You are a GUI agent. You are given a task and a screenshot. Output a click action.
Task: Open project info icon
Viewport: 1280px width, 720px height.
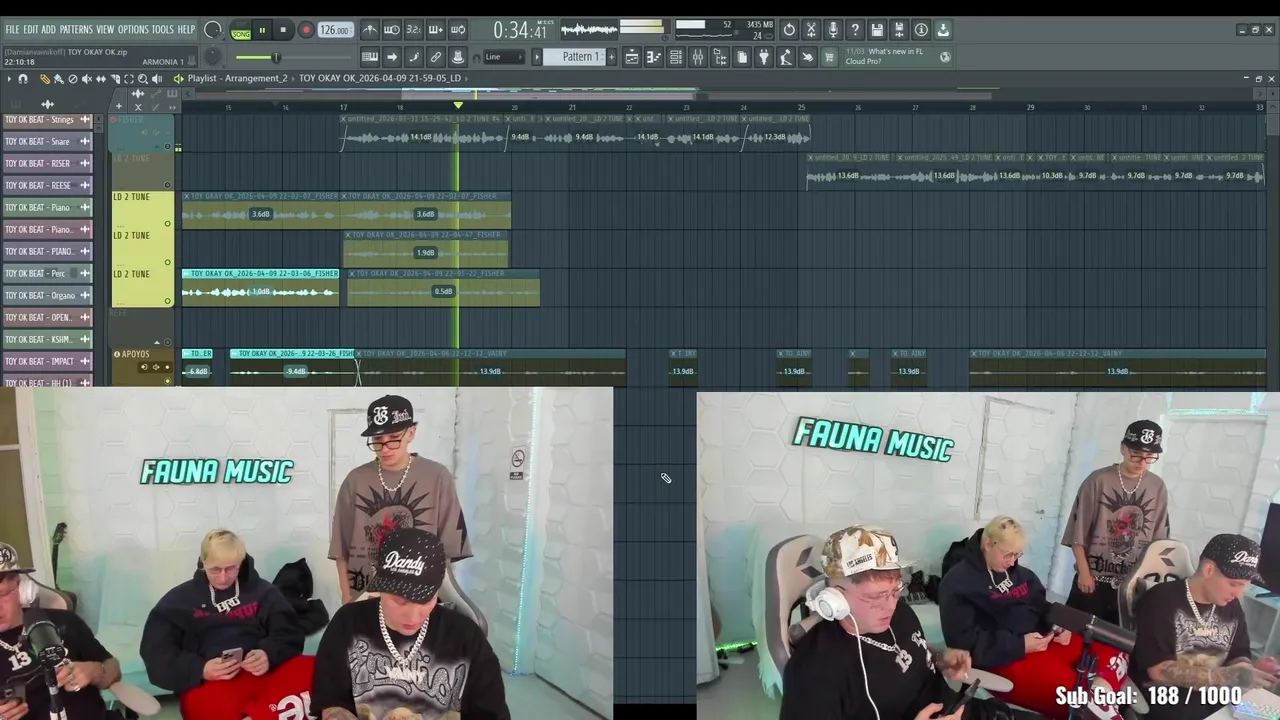pyautogui.click(x=921, y=30)
